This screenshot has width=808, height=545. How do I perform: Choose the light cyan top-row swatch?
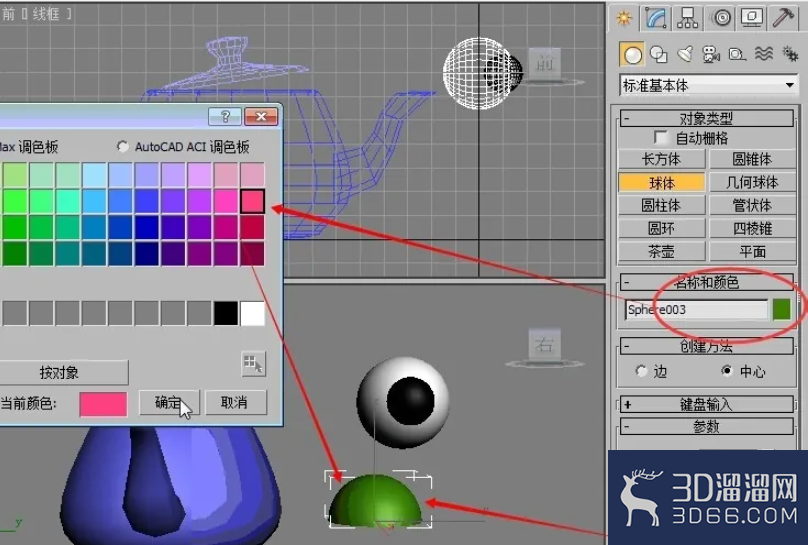coord(94,175)
